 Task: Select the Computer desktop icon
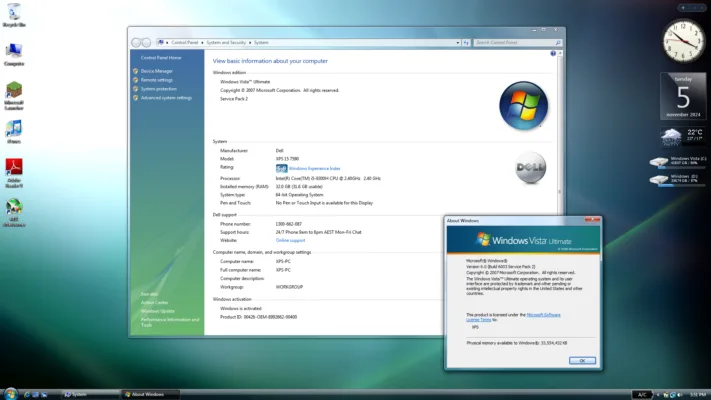[x=14, y=54]
